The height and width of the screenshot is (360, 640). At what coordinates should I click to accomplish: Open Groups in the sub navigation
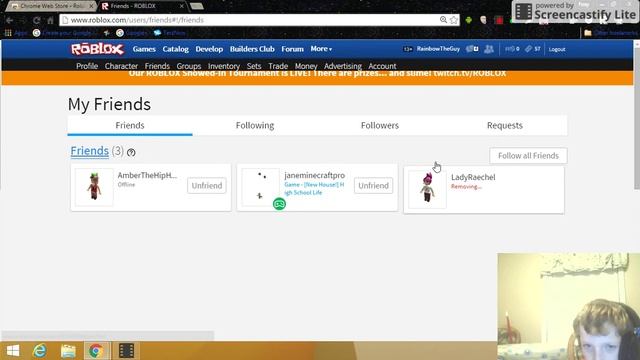click(x=189, y=66)
